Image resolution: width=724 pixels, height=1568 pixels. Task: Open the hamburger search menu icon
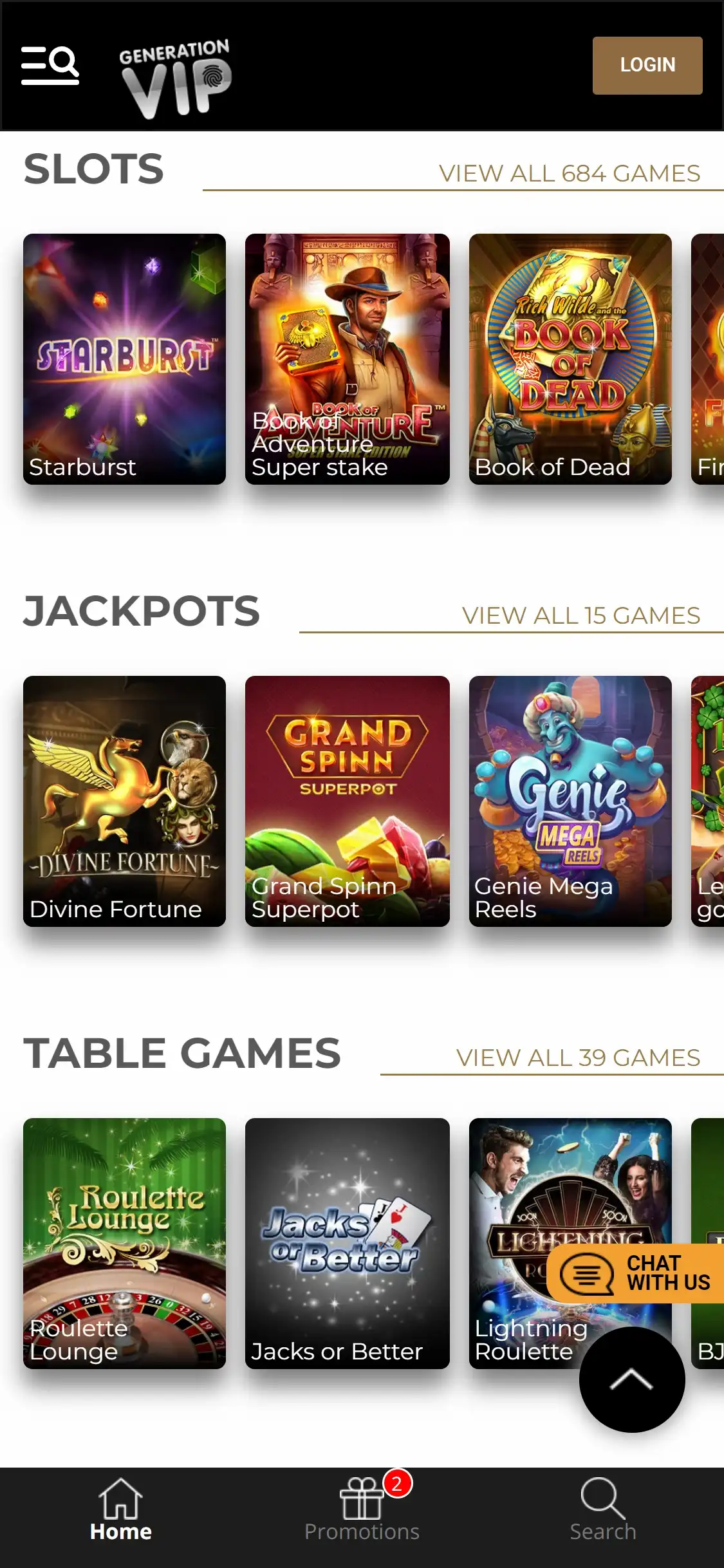pos(50,65)
